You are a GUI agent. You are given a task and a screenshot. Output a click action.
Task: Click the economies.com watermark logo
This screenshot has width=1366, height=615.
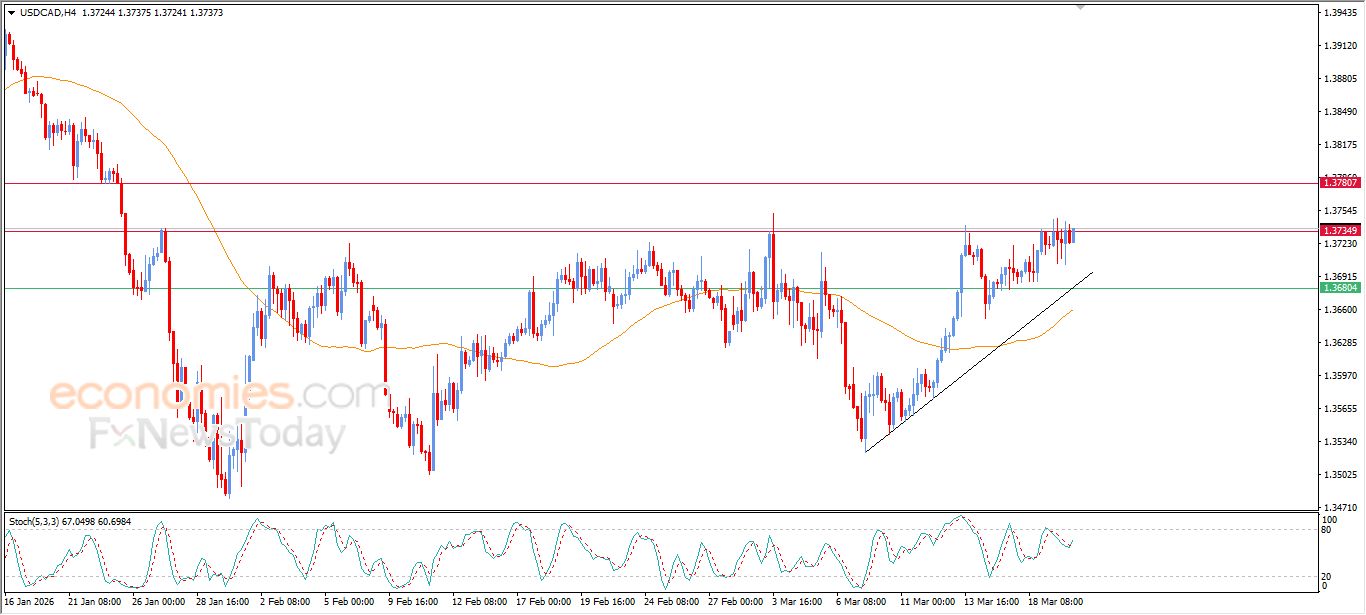click(x=217, y=395)
